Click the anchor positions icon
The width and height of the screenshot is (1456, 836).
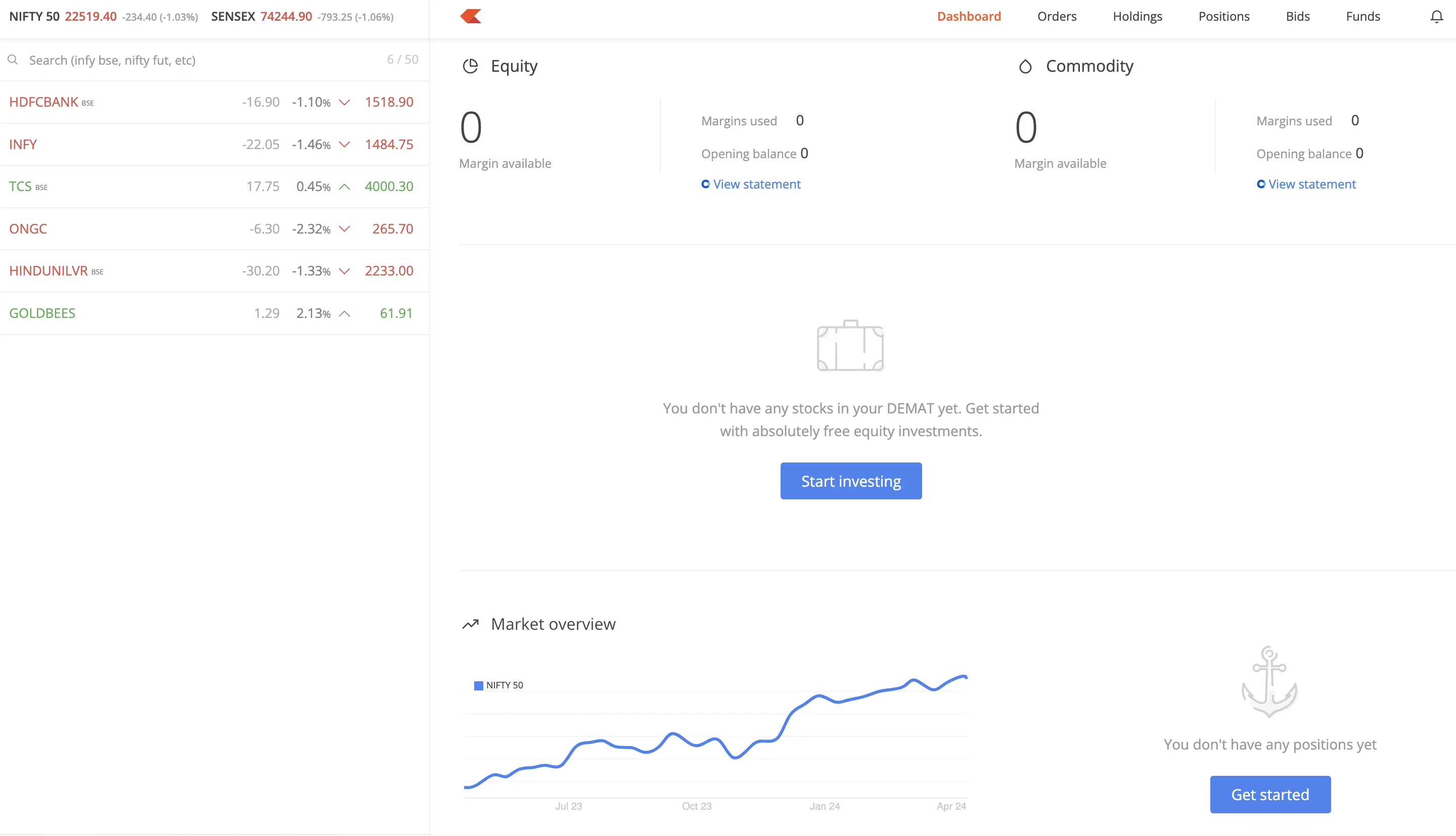click(1269, 682)
